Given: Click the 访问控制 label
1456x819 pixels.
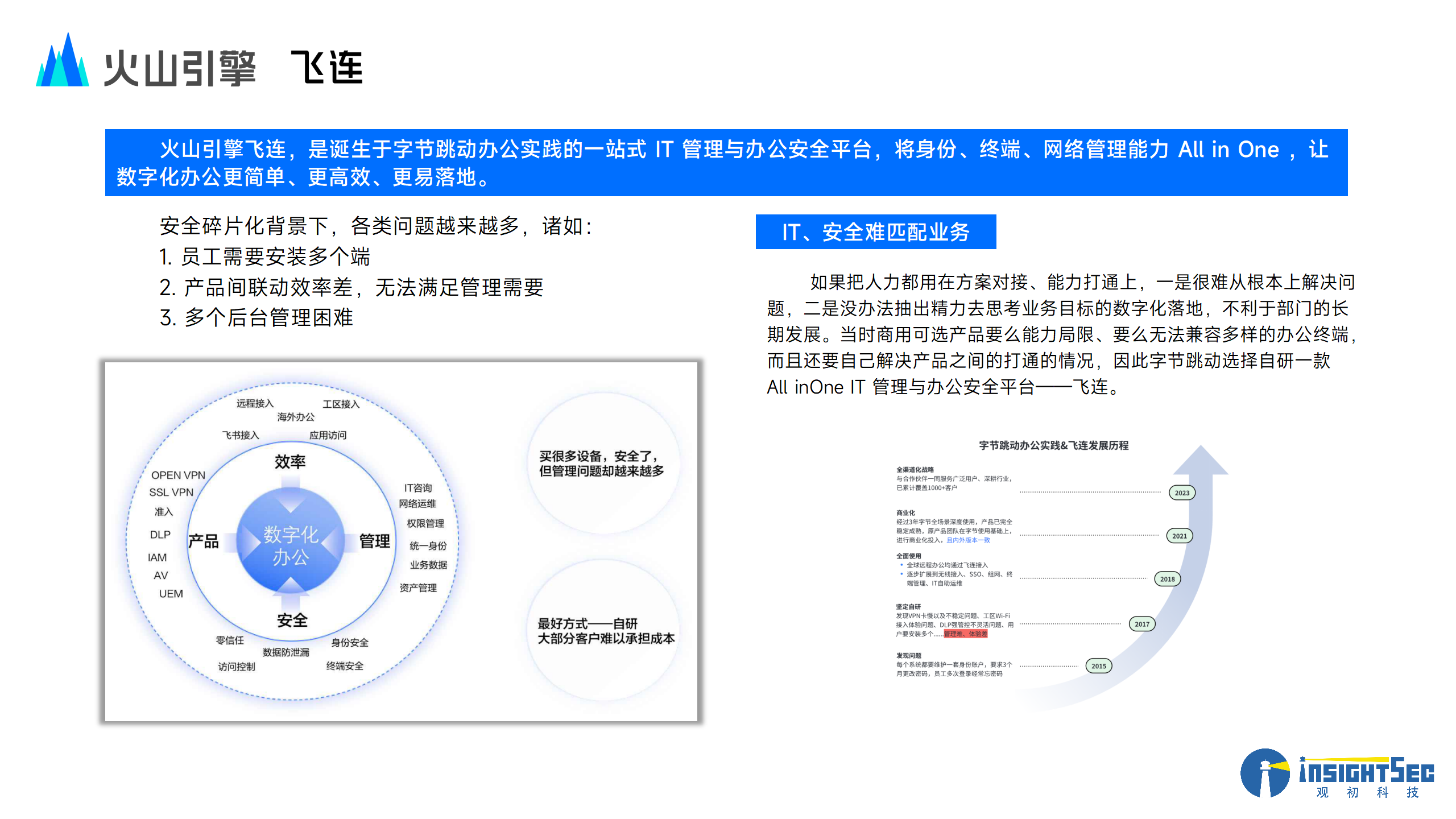Looking at the screenshot, I should [237, 666].
